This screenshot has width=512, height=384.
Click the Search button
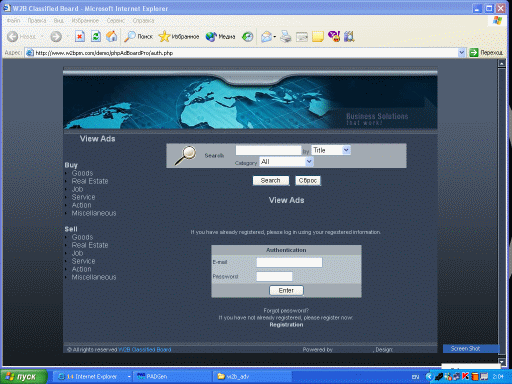tap(271, 181)
